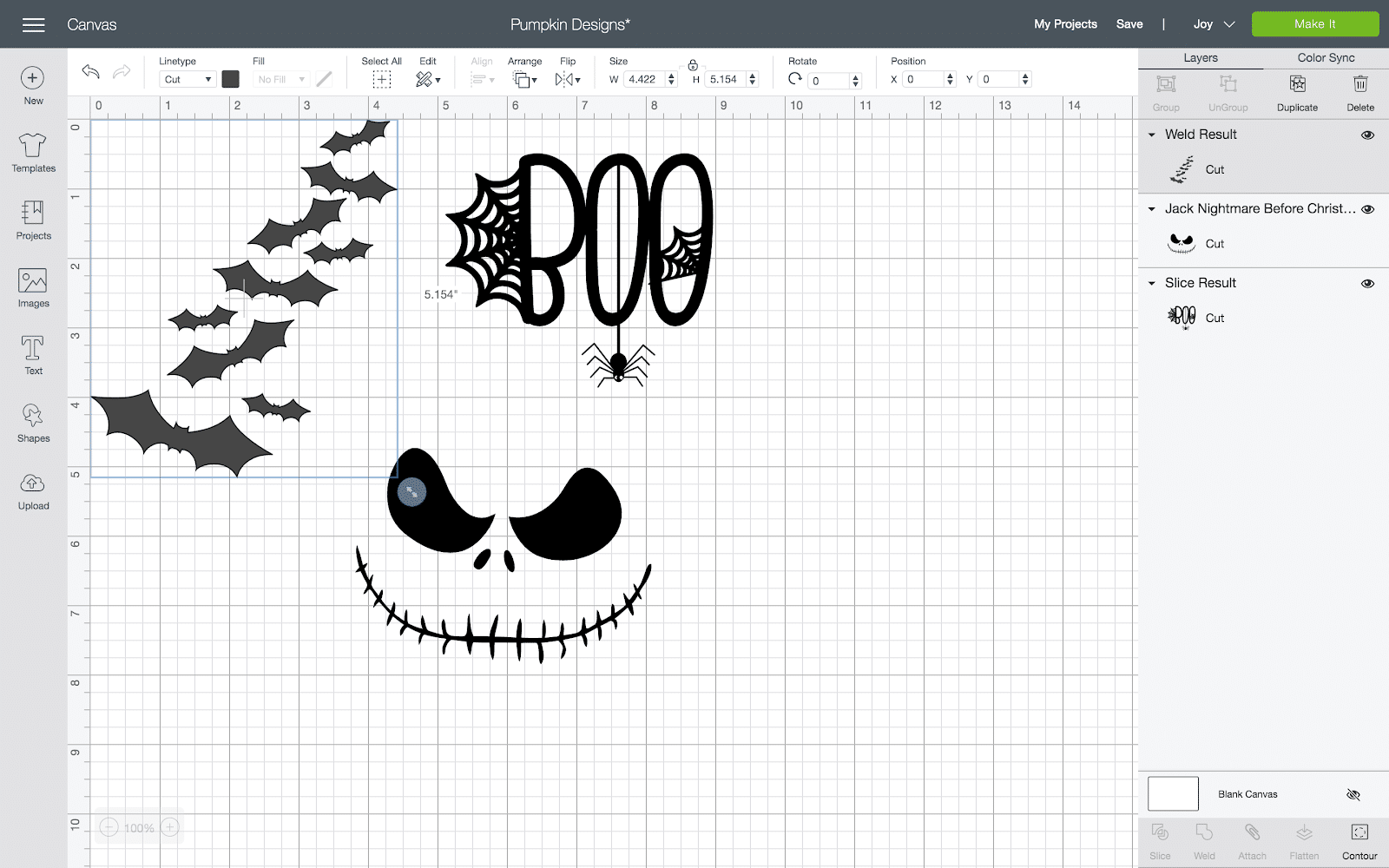Open the Edit tool menu
This screenshot has width=1389, height=868.
click(428, 80)
